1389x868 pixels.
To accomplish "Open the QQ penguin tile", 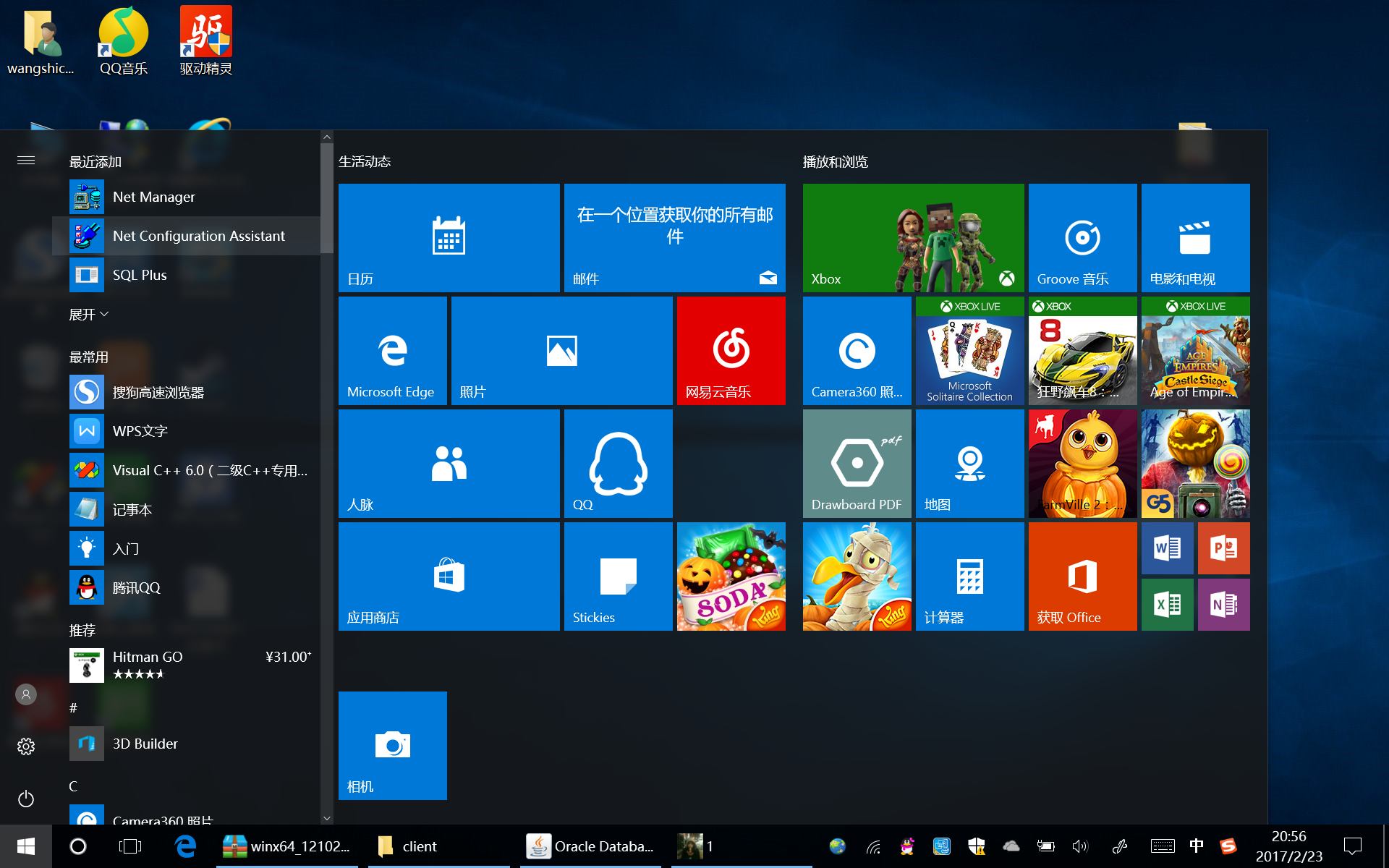I will [618, 463].
